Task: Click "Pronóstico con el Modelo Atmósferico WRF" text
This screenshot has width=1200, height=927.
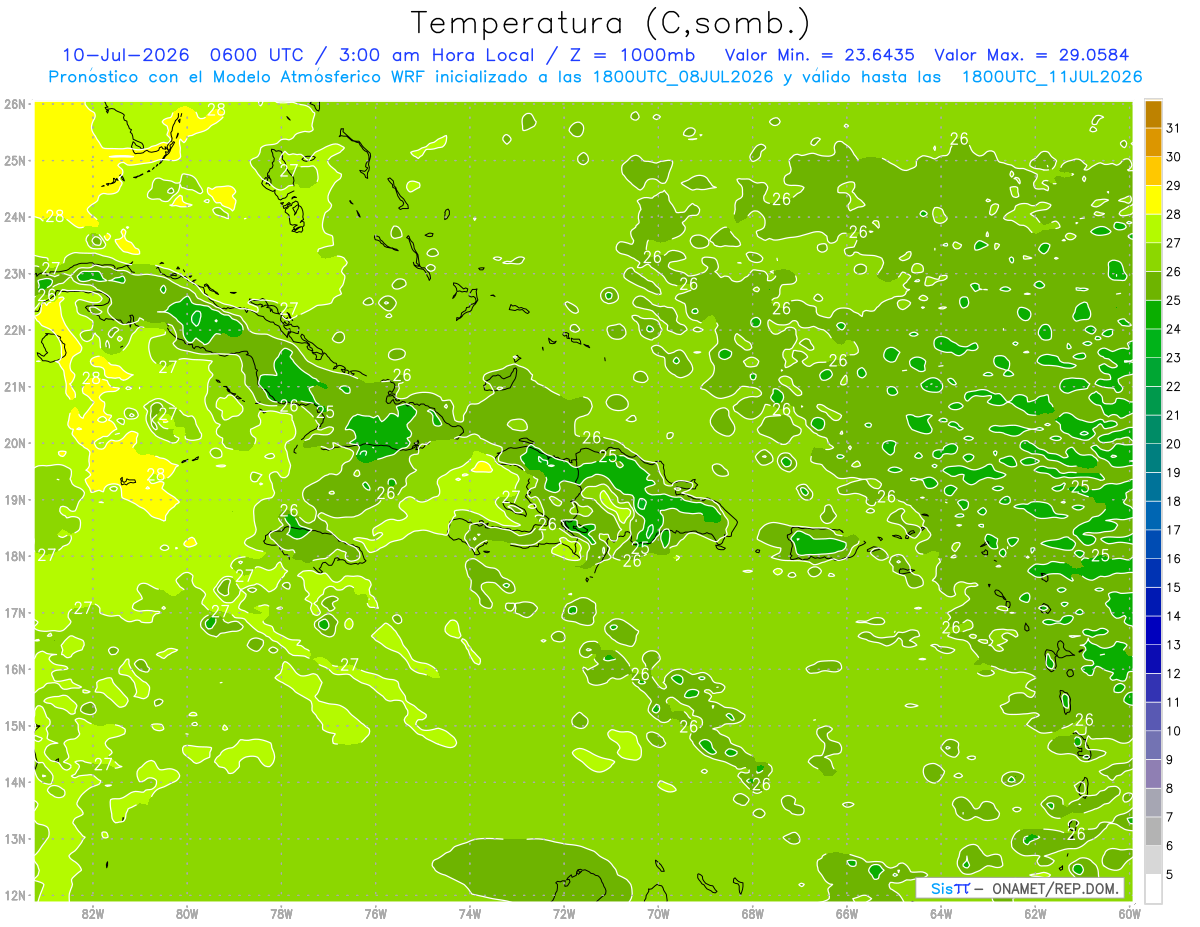Action: 237,77
